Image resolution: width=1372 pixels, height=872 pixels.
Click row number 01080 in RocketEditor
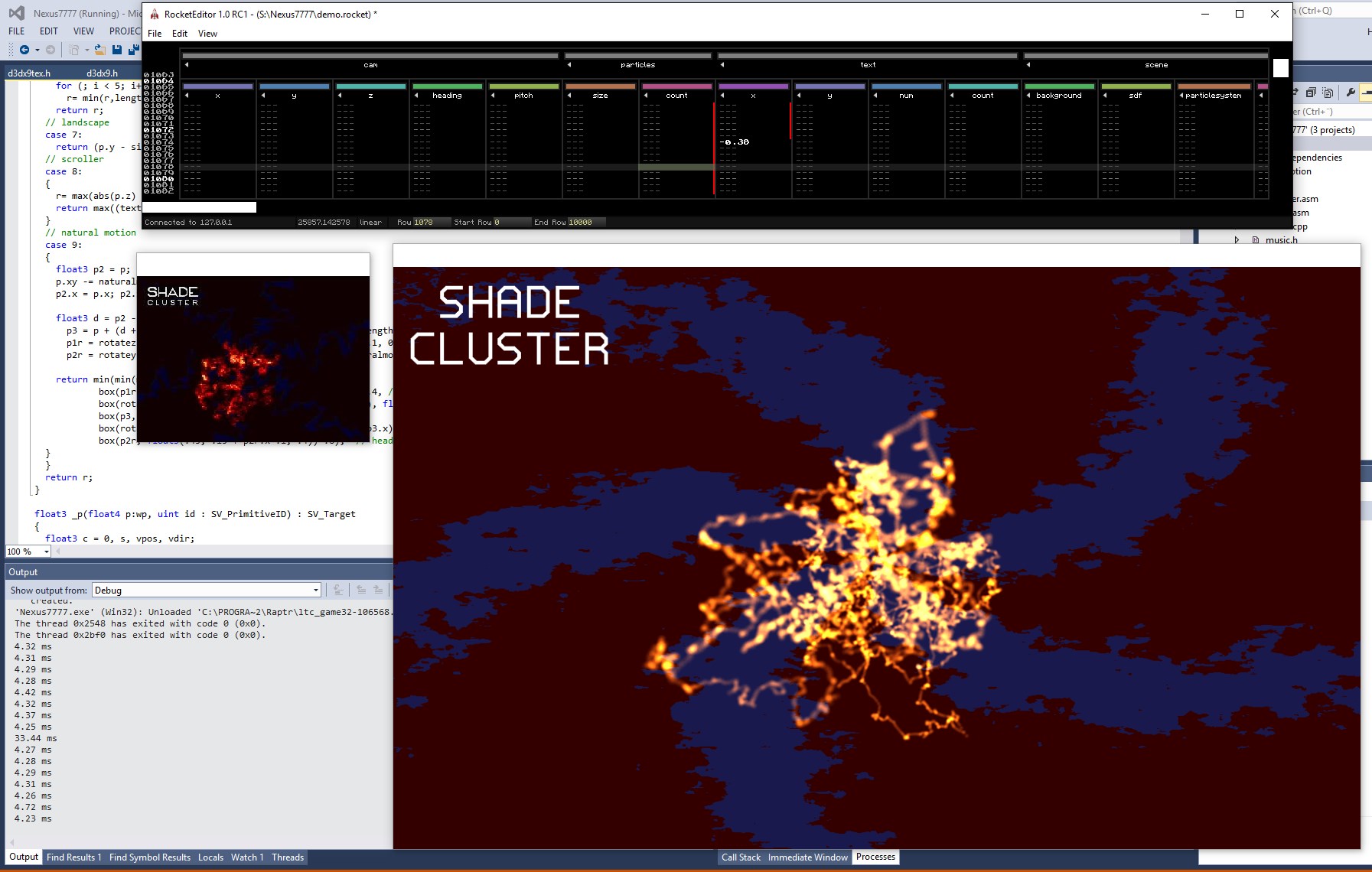tap(158, 179)
